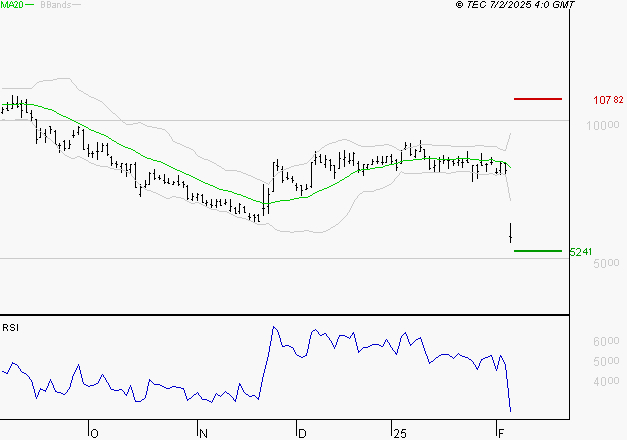This screenshot has height=440, width=627.
Task: Click the RSI 60.00 axis label
Action: [x=606, y=341]
